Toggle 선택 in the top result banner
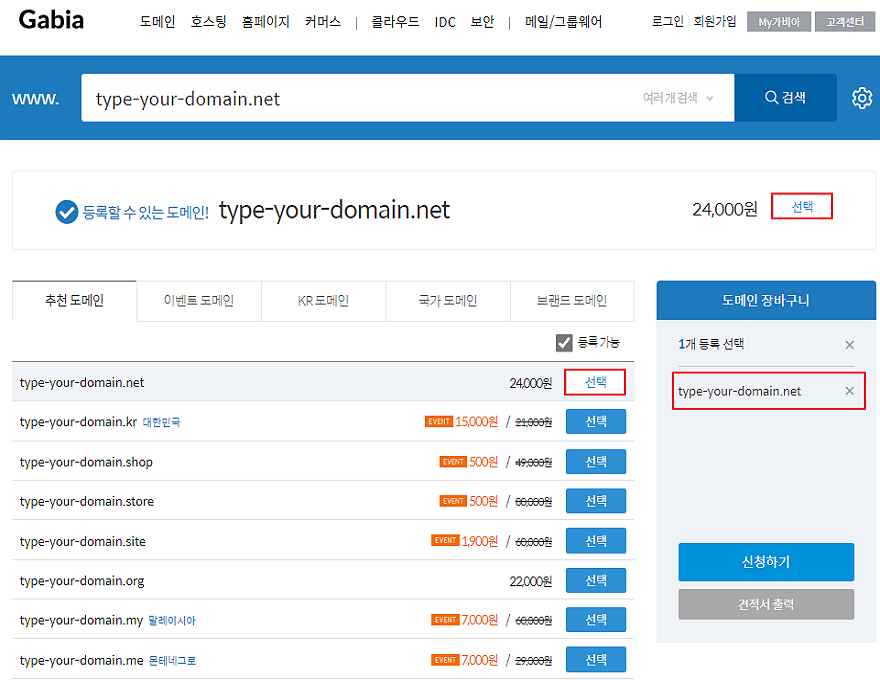880x680 pixels. click(x=802, y=207)
